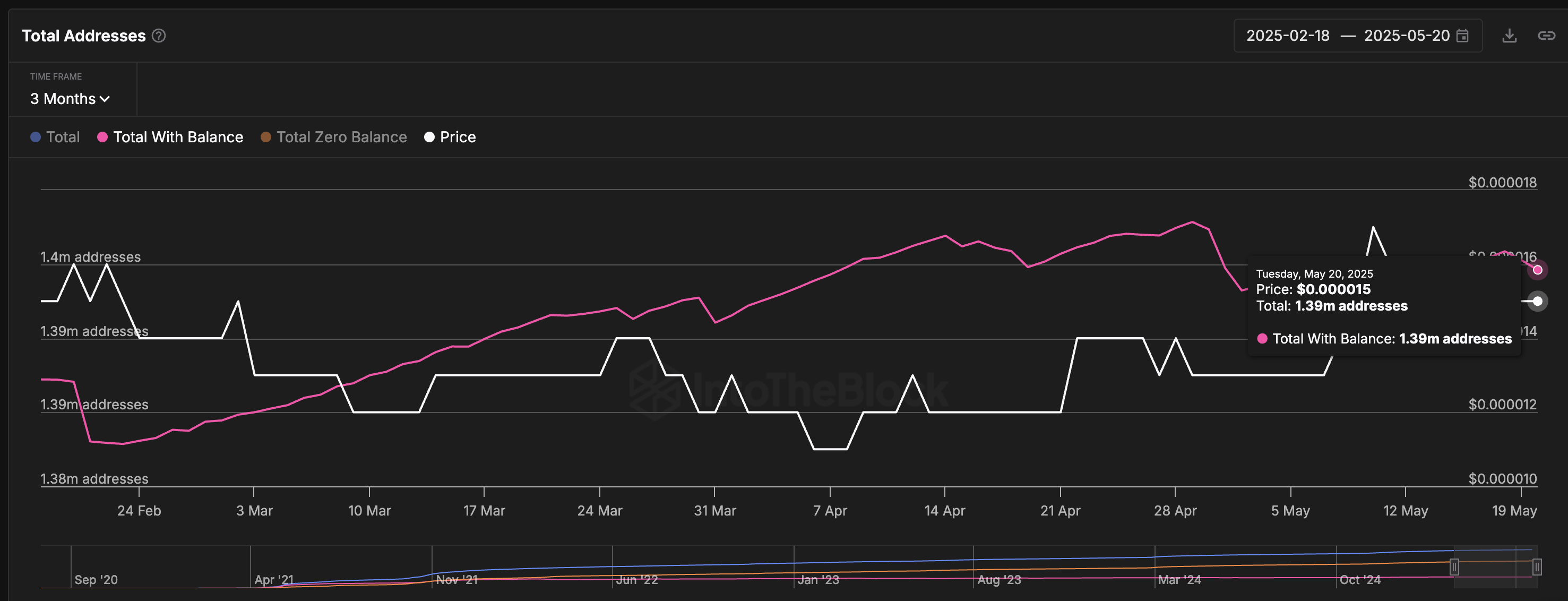Click the 21 Apr axis label
The width and height of the screenshot is (1568, 601).
[x=1061, y=510]
